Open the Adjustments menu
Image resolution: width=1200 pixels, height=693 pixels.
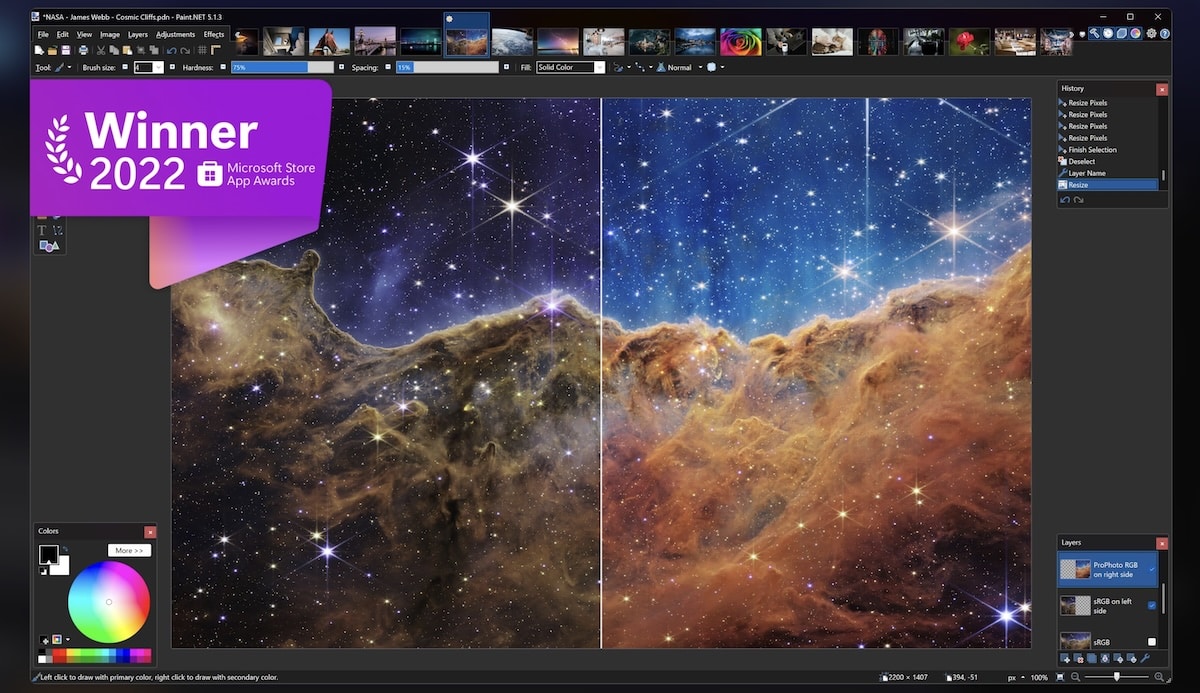(x=176, y=34)
